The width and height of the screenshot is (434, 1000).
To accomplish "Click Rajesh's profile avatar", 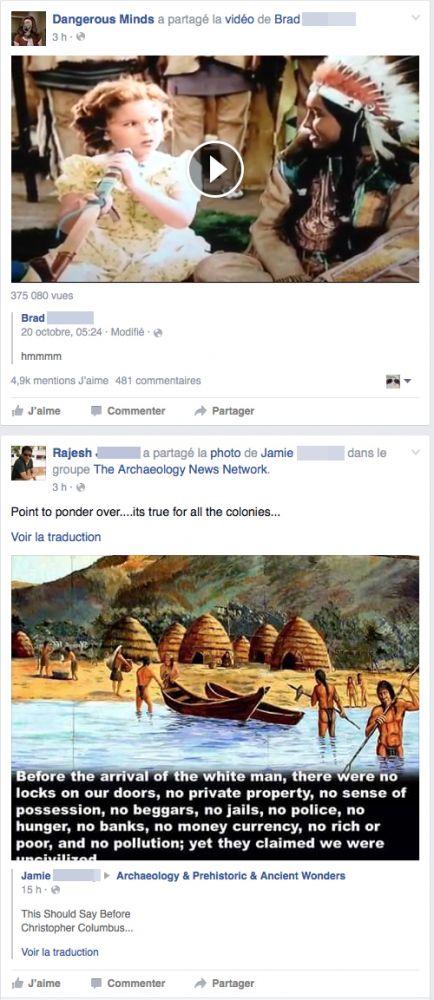I will tap(29, 463).
